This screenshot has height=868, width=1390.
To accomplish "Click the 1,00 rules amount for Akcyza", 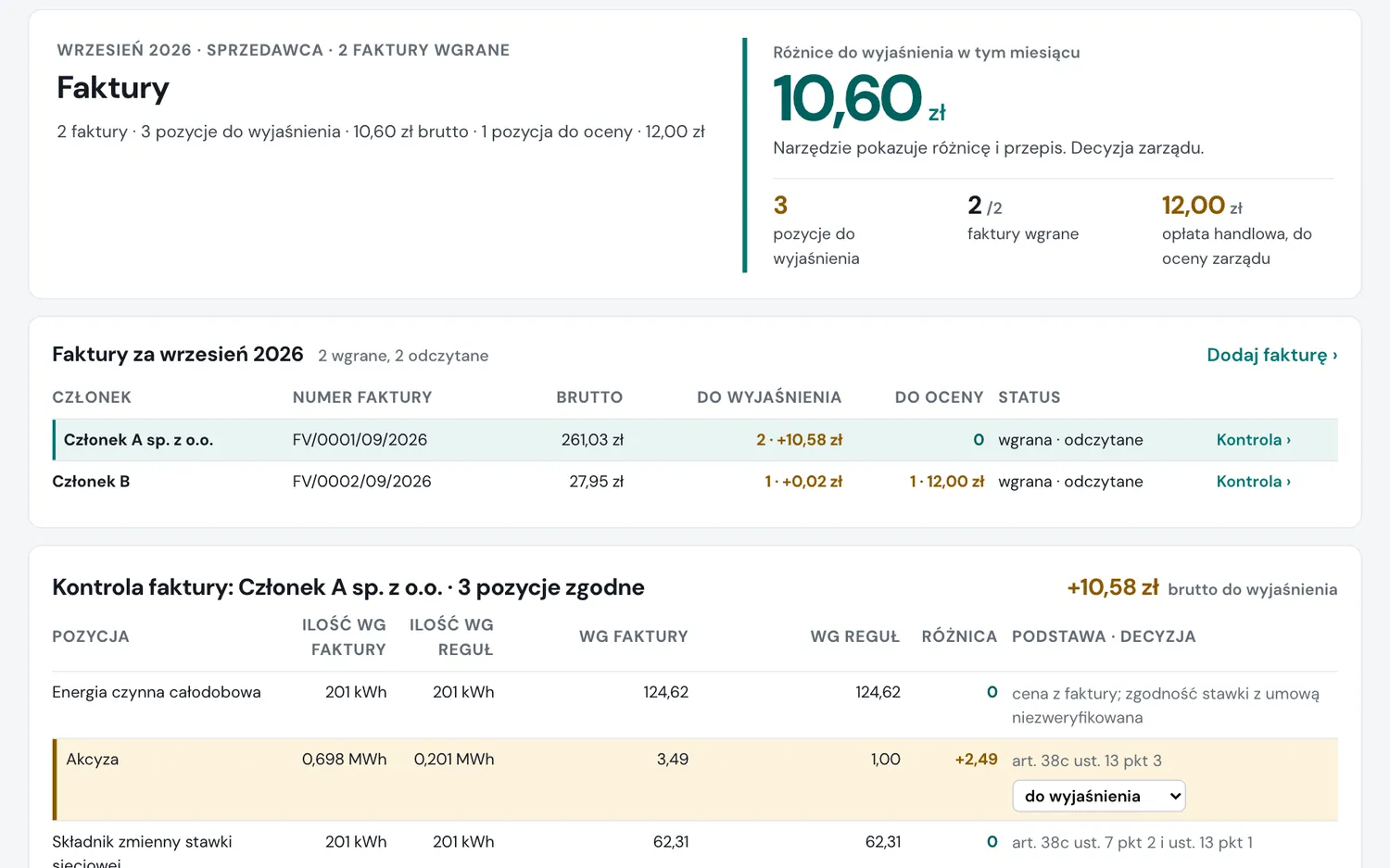I will point(885,759).
